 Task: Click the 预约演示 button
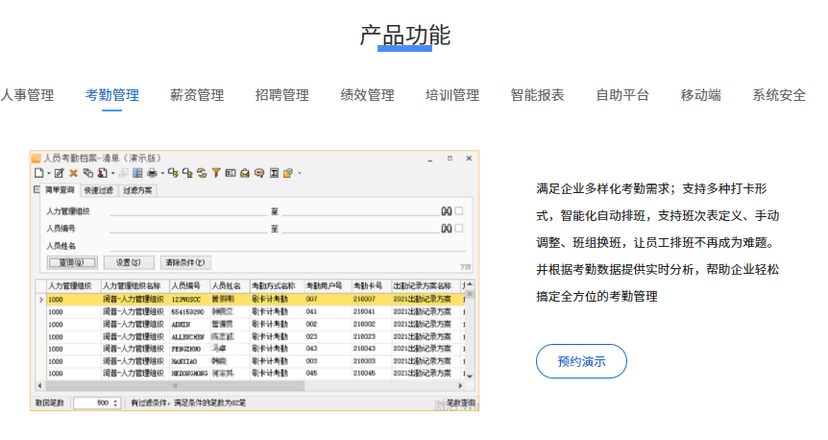click(x=581, y=361)
